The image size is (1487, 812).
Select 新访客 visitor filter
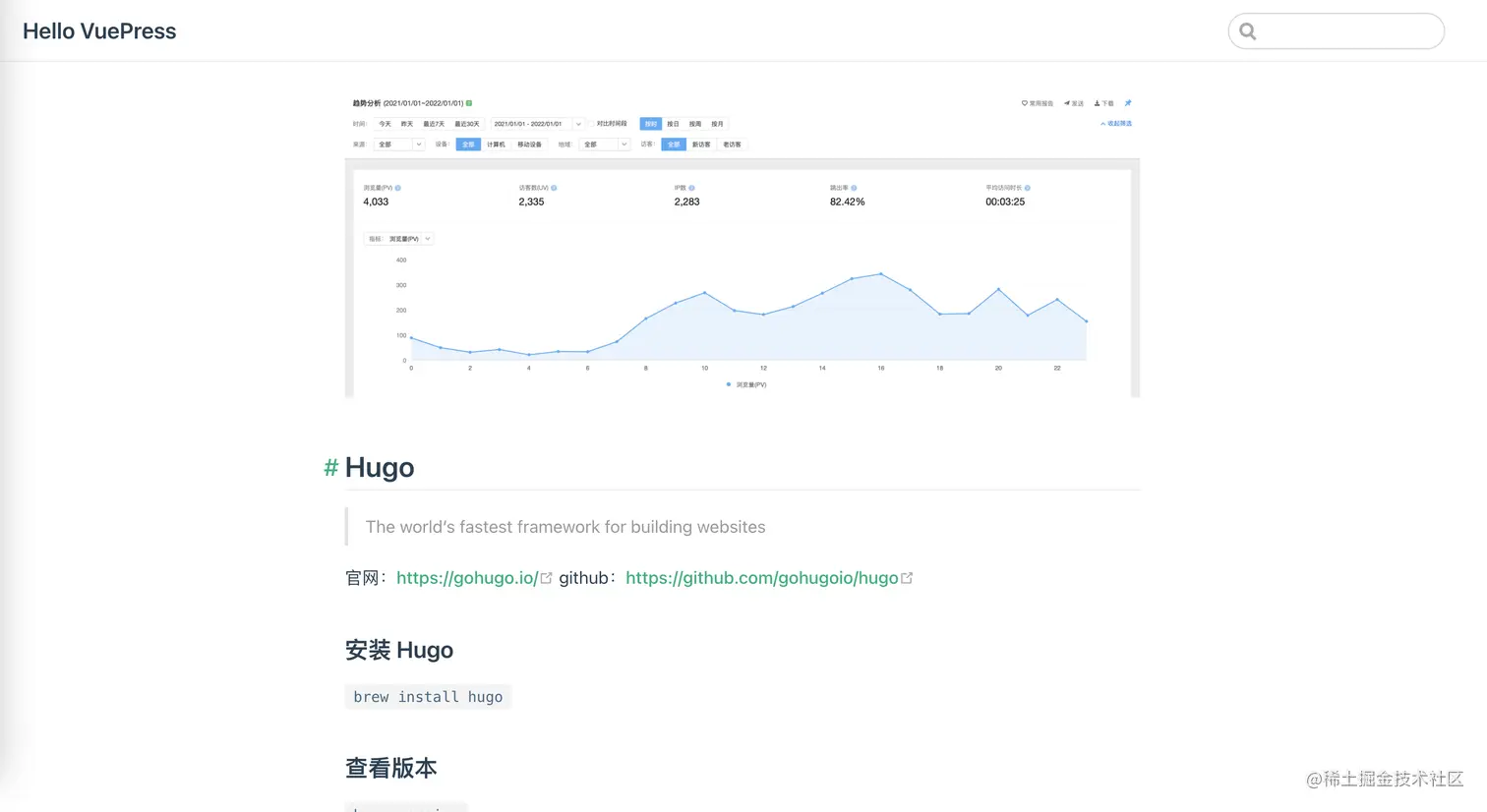pos(701,145)
